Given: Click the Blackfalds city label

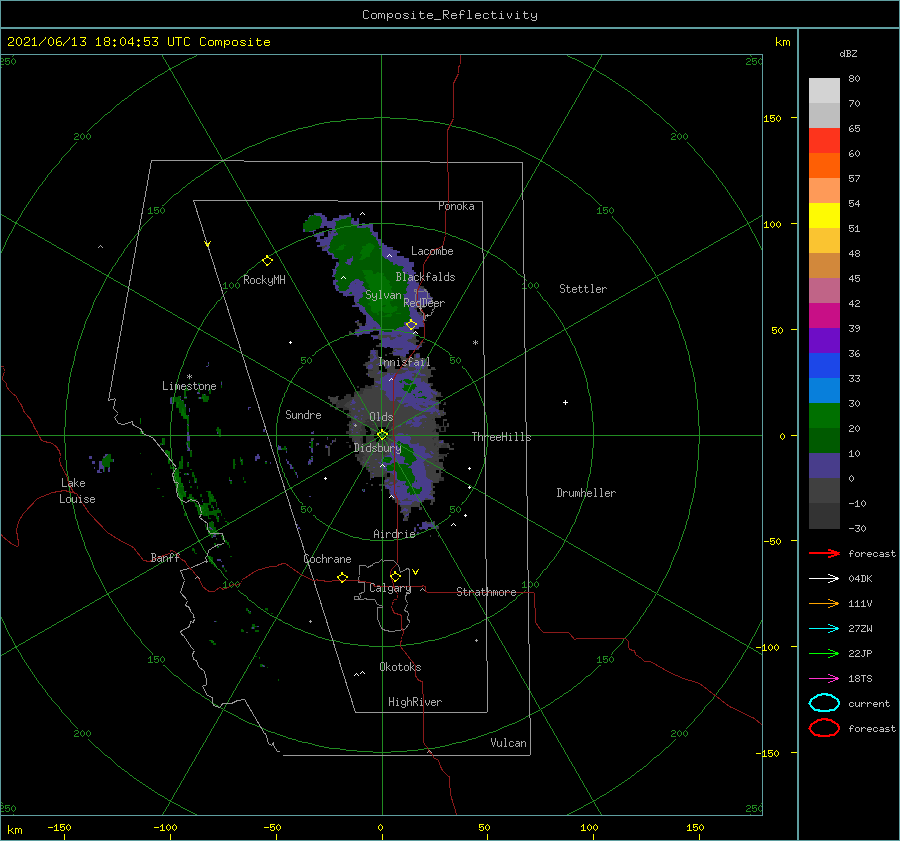Looking at the screenshot, I should 425,277.
